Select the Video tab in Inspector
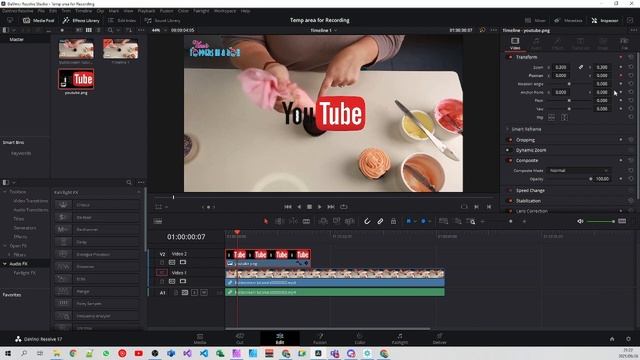The width and height of the screenshot is (640, 360). tap(515, 43)
